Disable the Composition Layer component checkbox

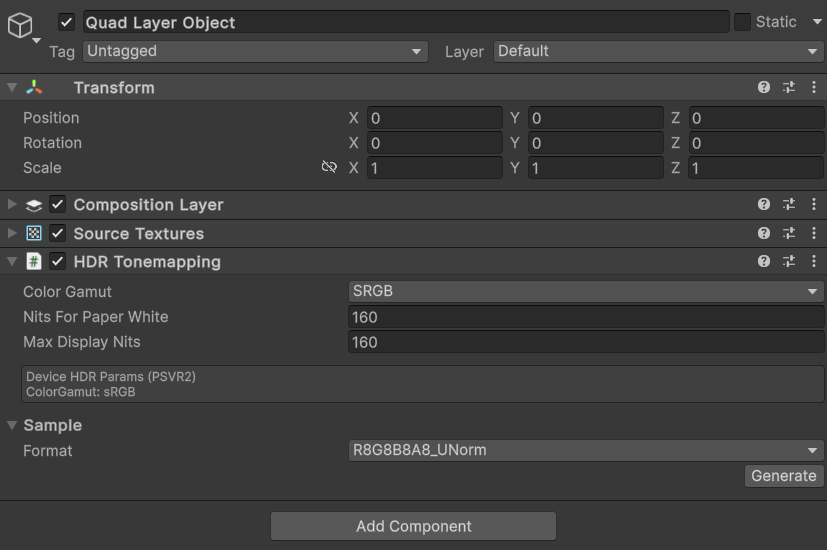click(58, 205)
